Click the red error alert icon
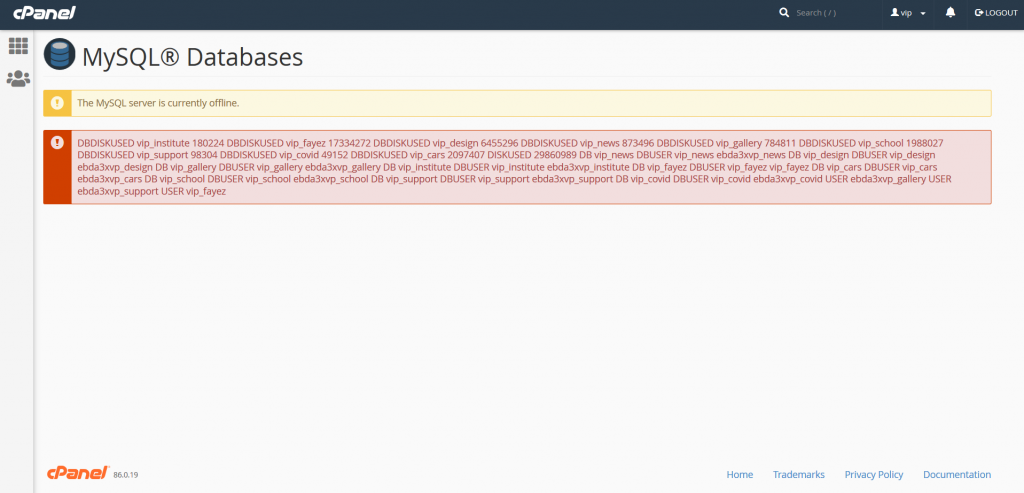The image size is (1024, 493). click(57, 141)
